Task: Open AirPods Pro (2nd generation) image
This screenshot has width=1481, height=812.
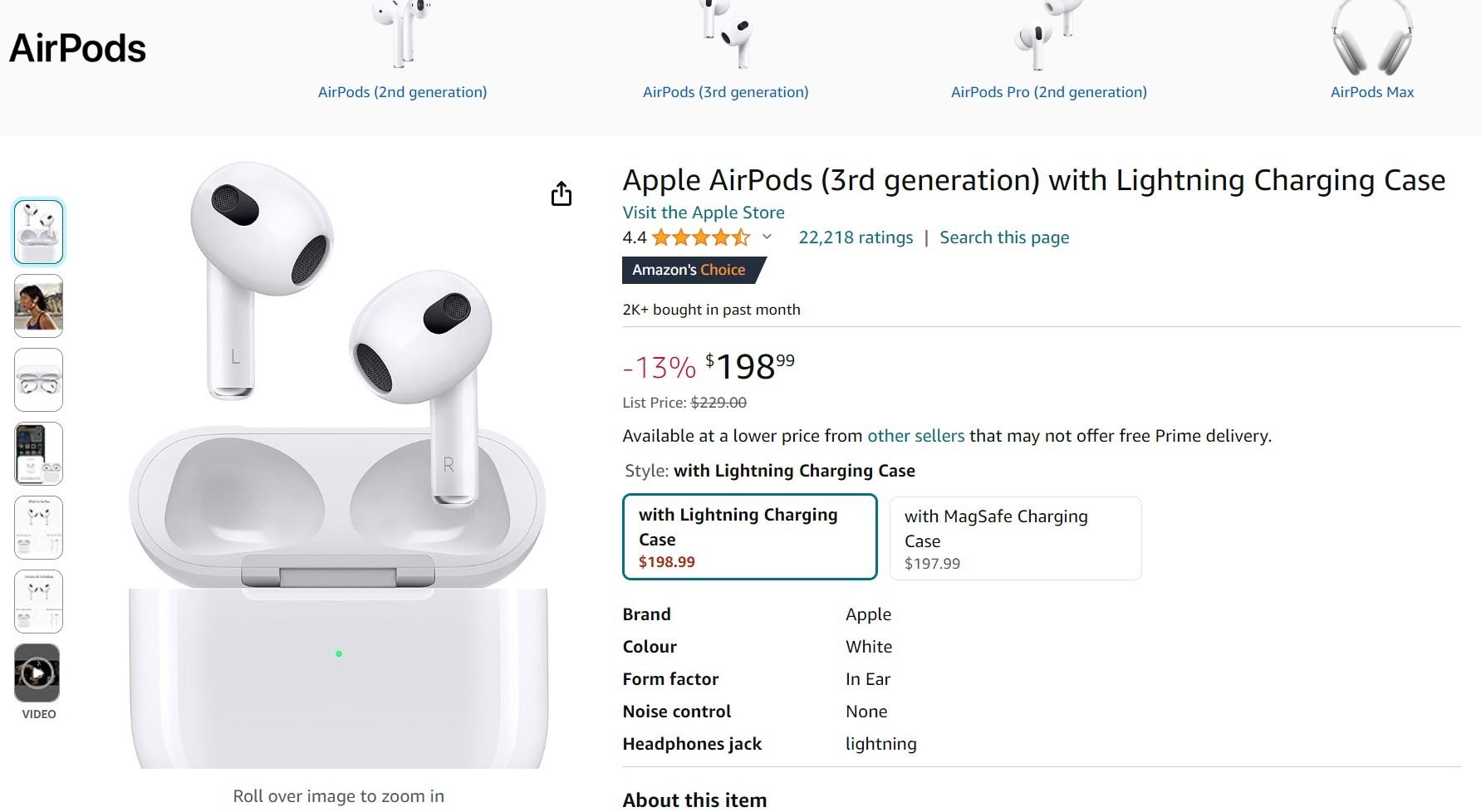Action: pyautogui.click(x=1048, y=33)
